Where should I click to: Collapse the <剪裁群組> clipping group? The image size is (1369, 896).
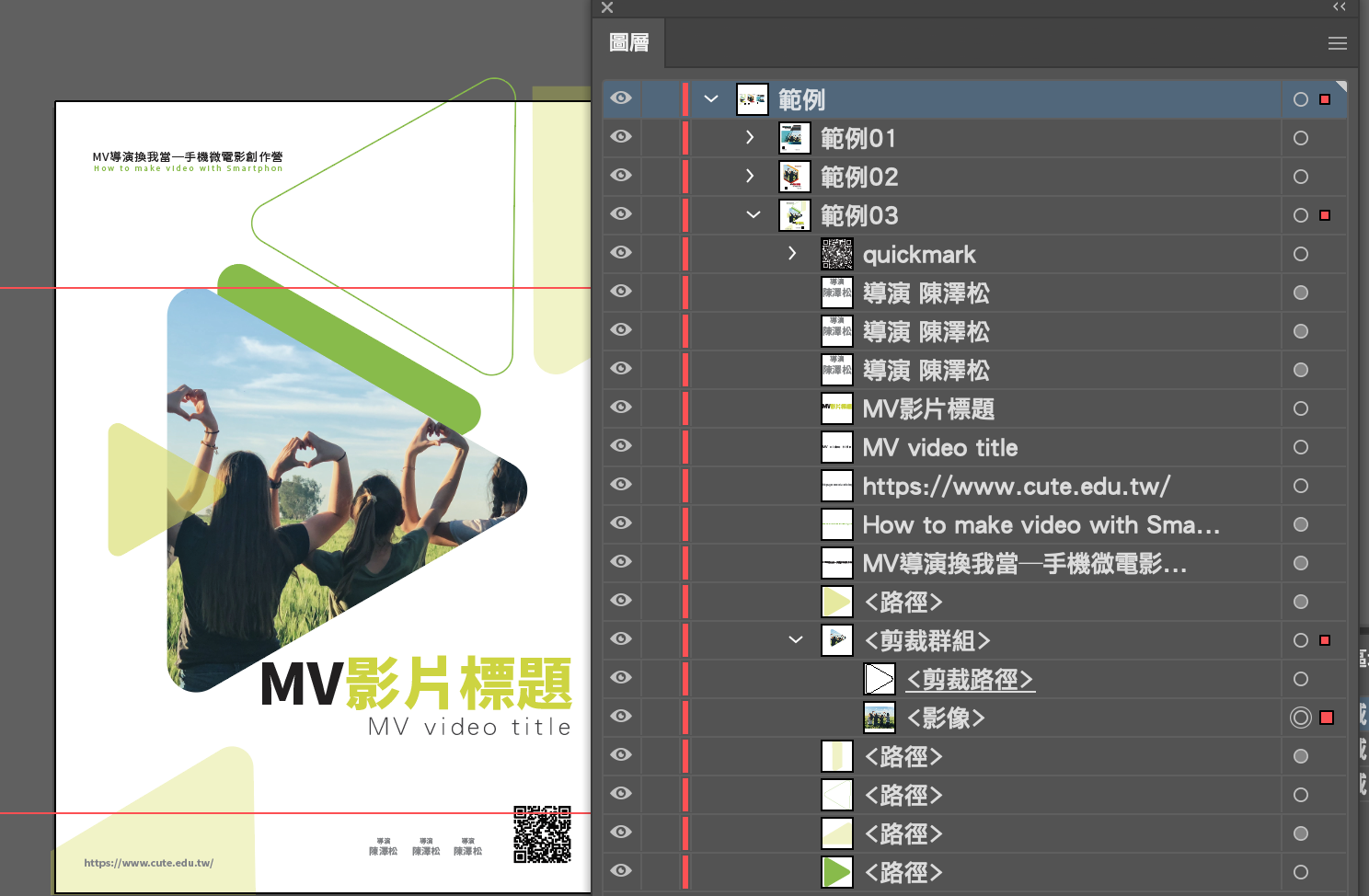pos(795,640)
